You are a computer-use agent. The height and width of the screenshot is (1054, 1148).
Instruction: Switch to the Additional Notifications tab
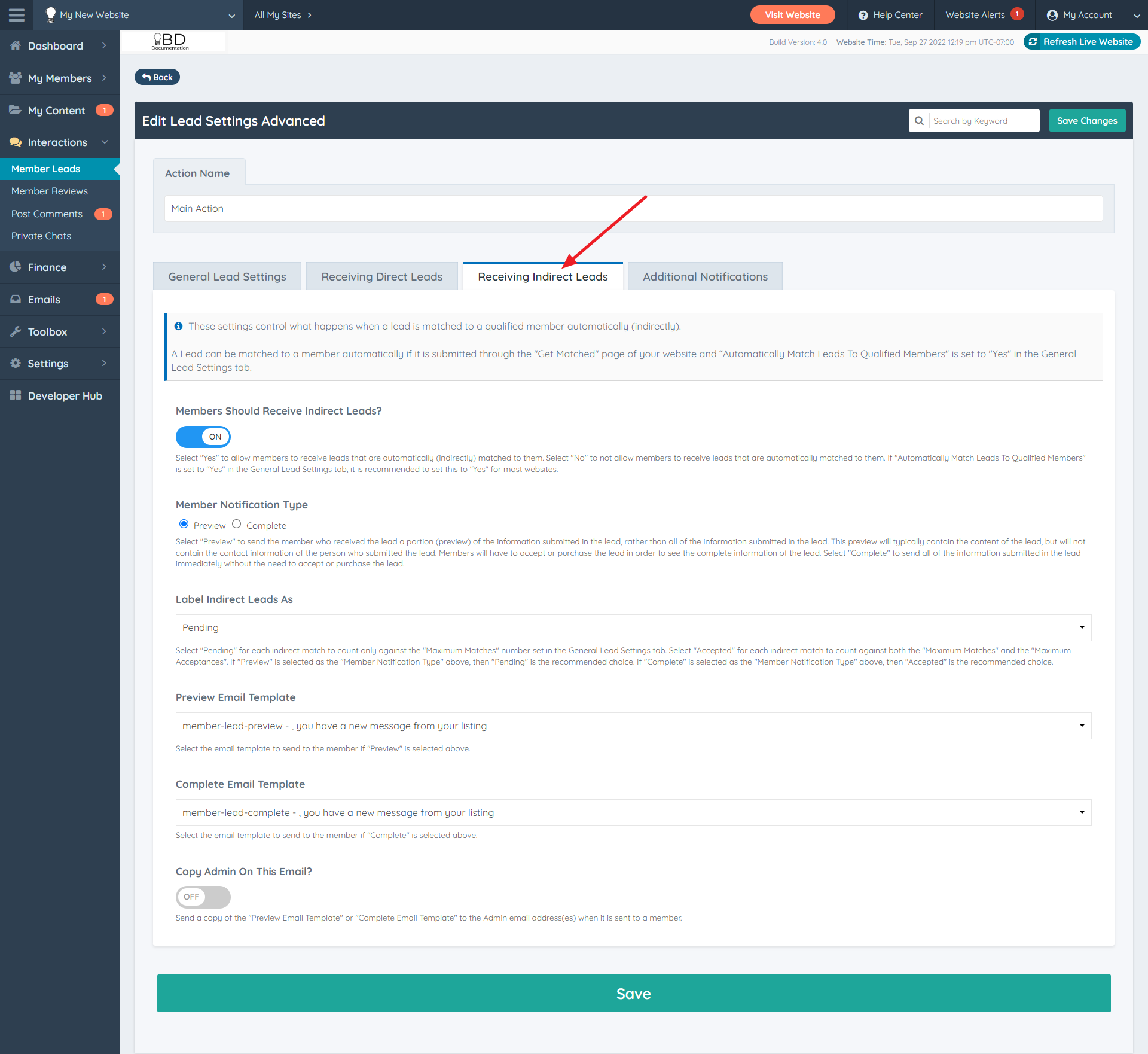coord(705,276)
